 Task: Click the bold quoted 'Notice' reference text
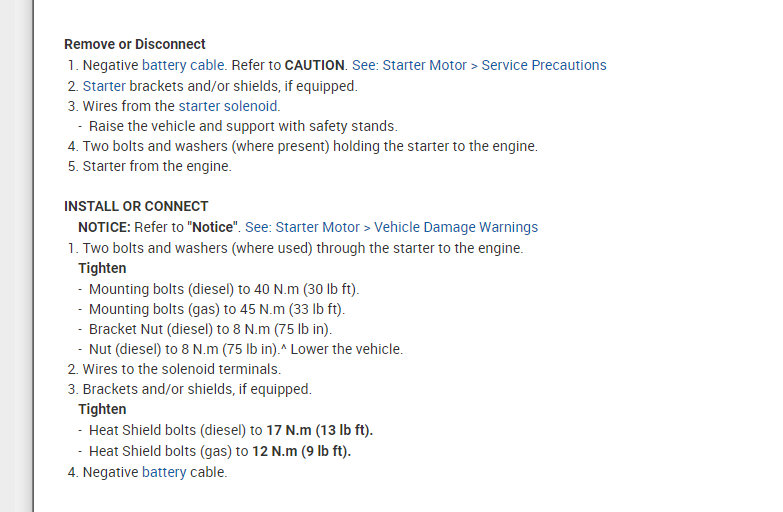(x=215, y=227)
